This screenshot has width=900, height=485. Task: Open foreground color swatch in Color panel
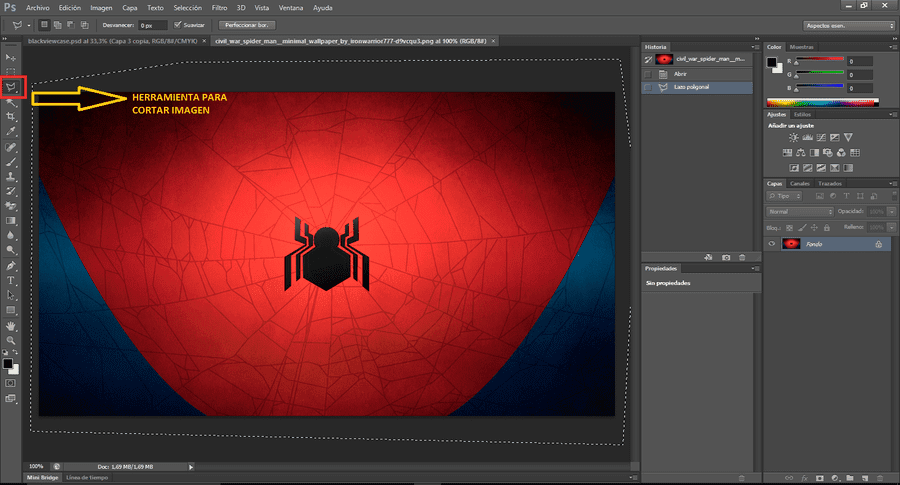[x=772, y=63]
